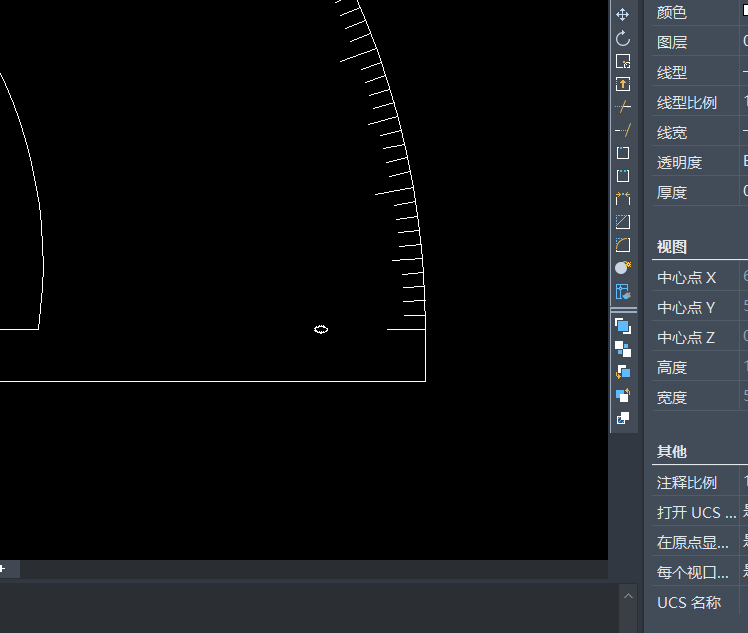Select the 线宽 property row
This screenshot has height=633, width=748.
pos(700,133)
